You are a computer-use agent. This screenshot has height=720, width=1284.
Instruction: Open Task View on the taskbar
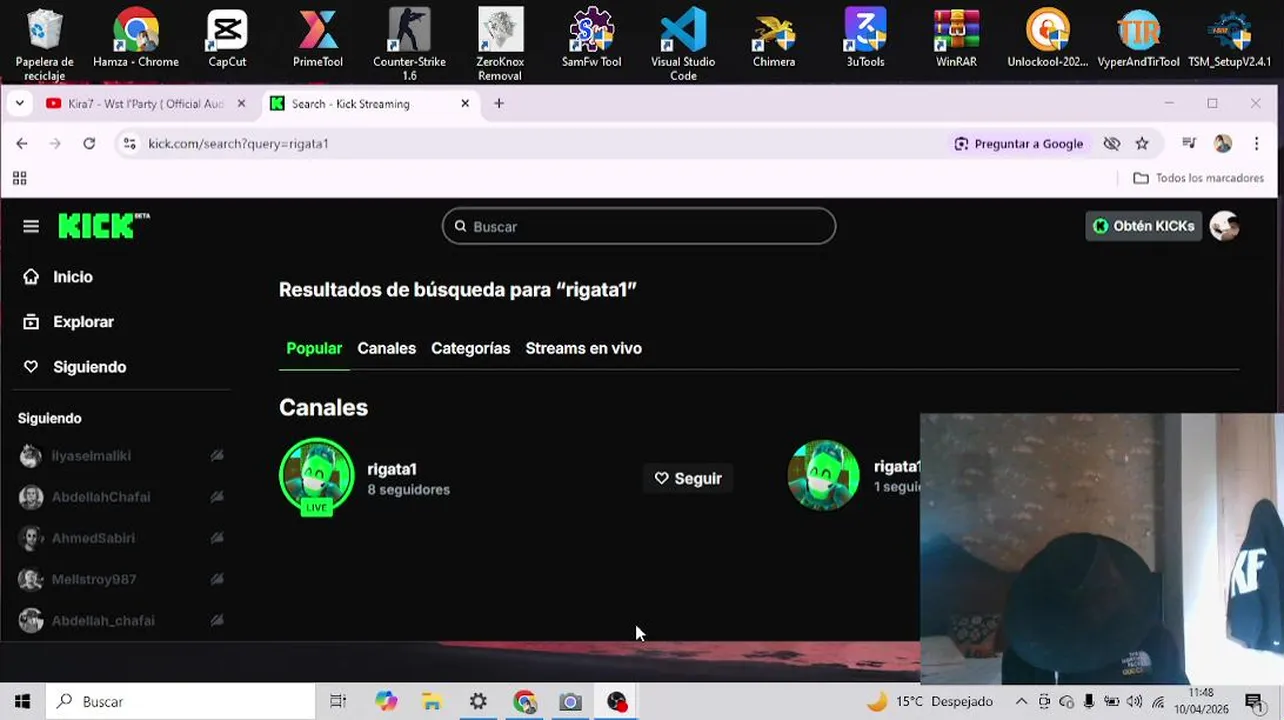(338, 702)
